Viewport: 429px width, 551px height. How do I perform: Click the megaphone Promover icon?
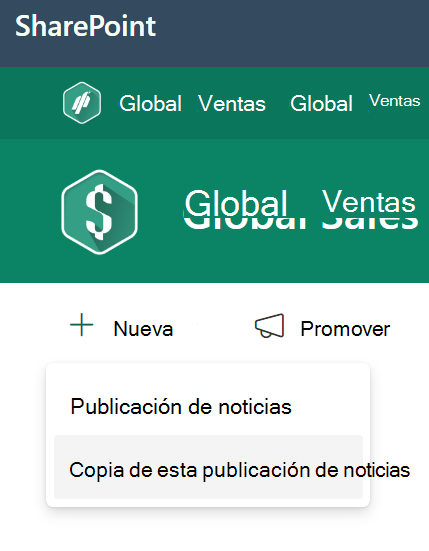pyautogui.click(x=269, y=326)
